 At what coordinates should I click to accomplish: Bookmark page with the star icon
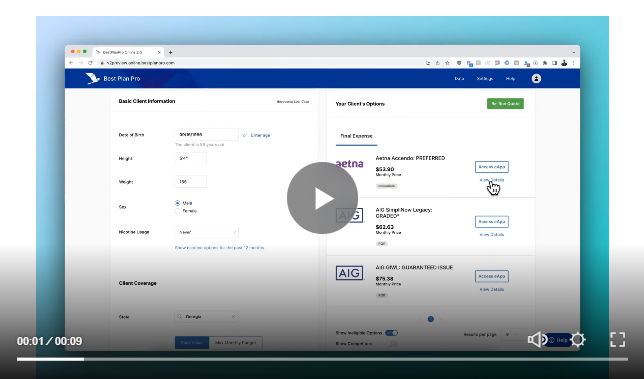[447, 63]
